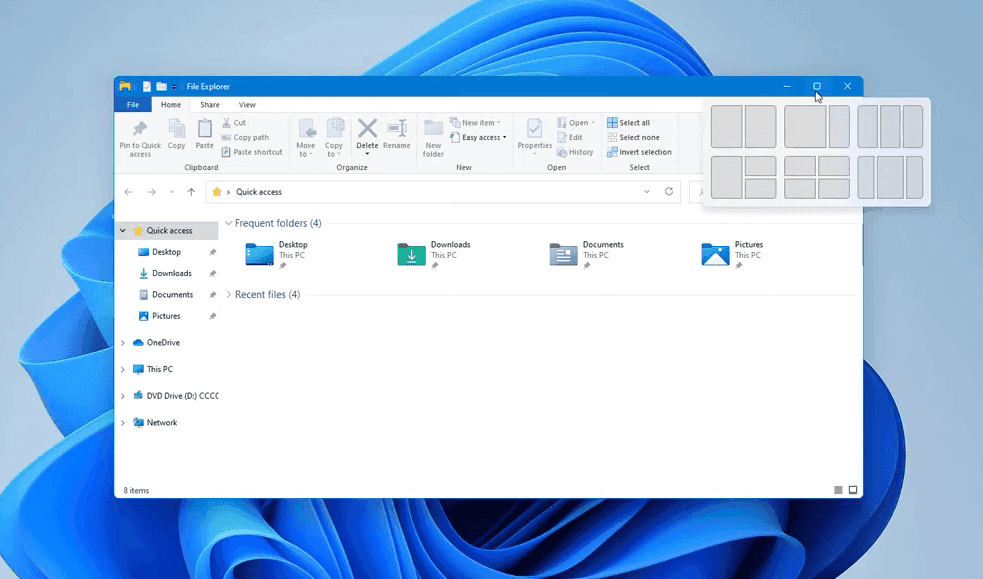Click the New folder icon in title bar
983x579 pixels.
[162, 86]
